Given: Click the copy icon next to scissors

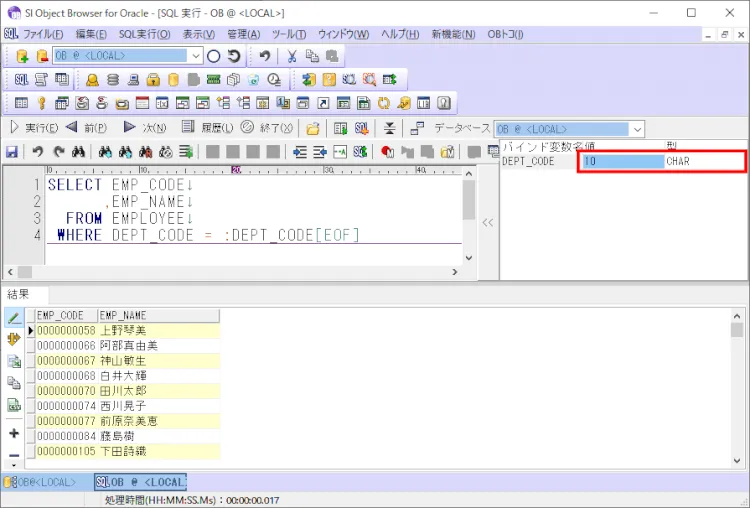Looking at the screenshot, I should [x=312, y=56].
